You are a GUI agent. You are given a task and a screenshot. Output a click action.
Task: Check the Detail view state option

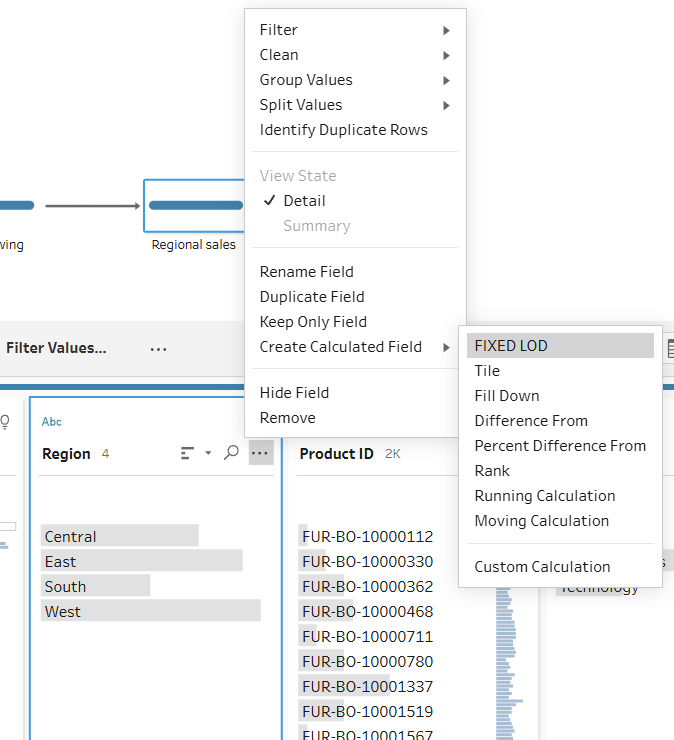point(304,201)
